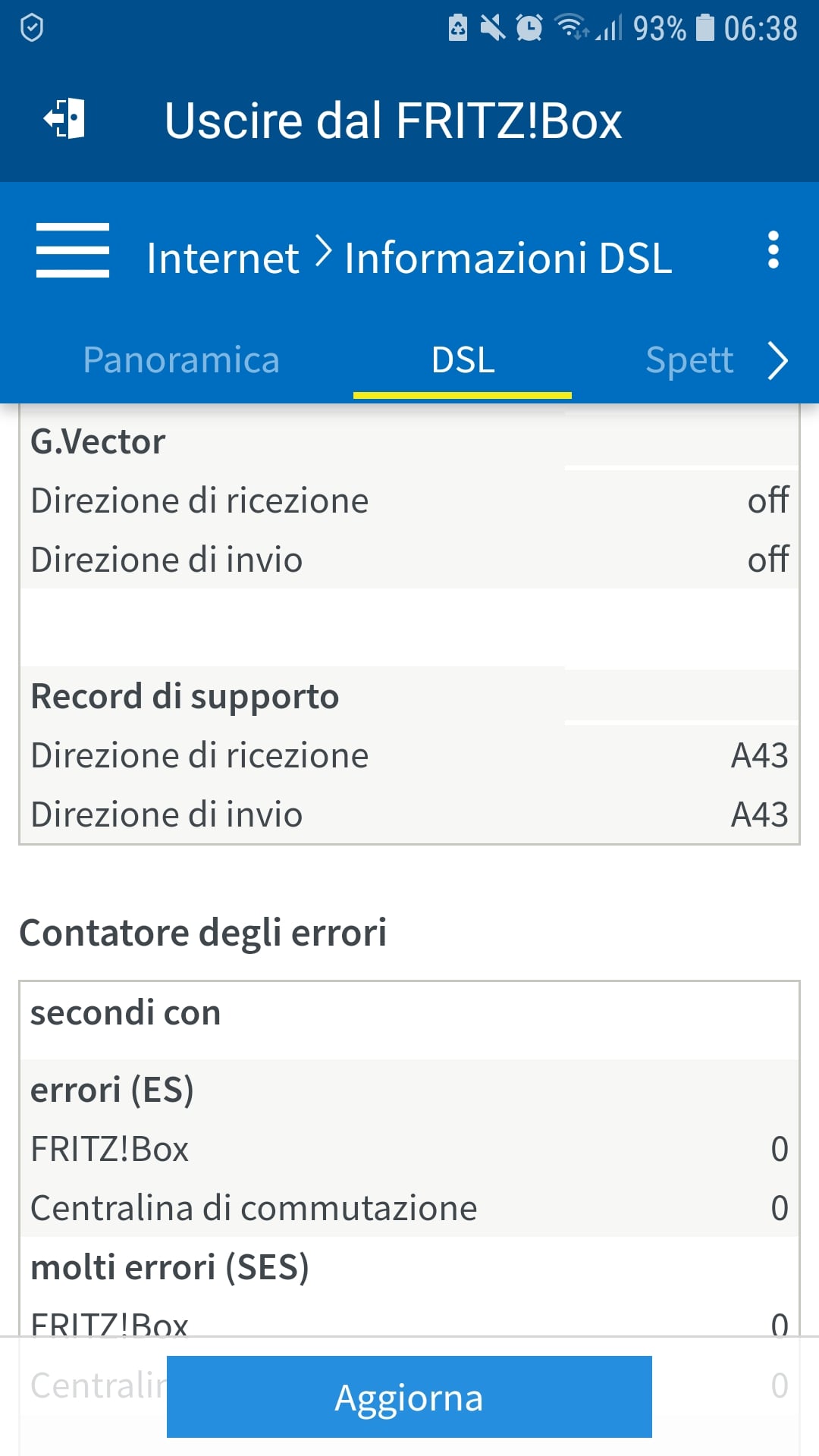Tap the G.Vector section header
The height and width of the screenshot is (1456, 819).
pos(99,441)
